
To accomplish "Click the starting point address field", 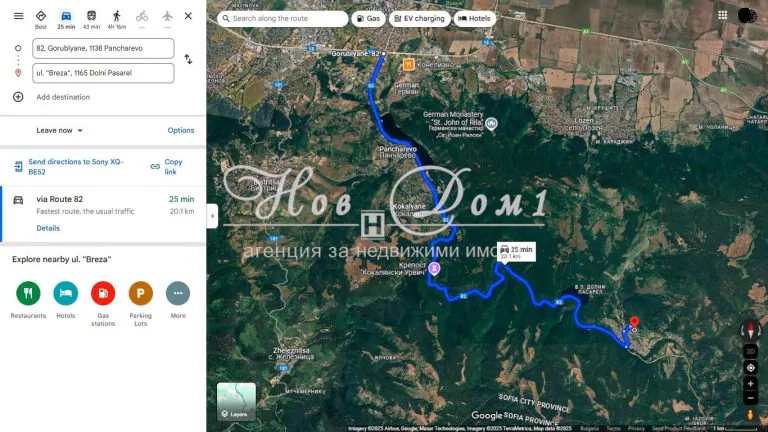I will tap(102, 48).
